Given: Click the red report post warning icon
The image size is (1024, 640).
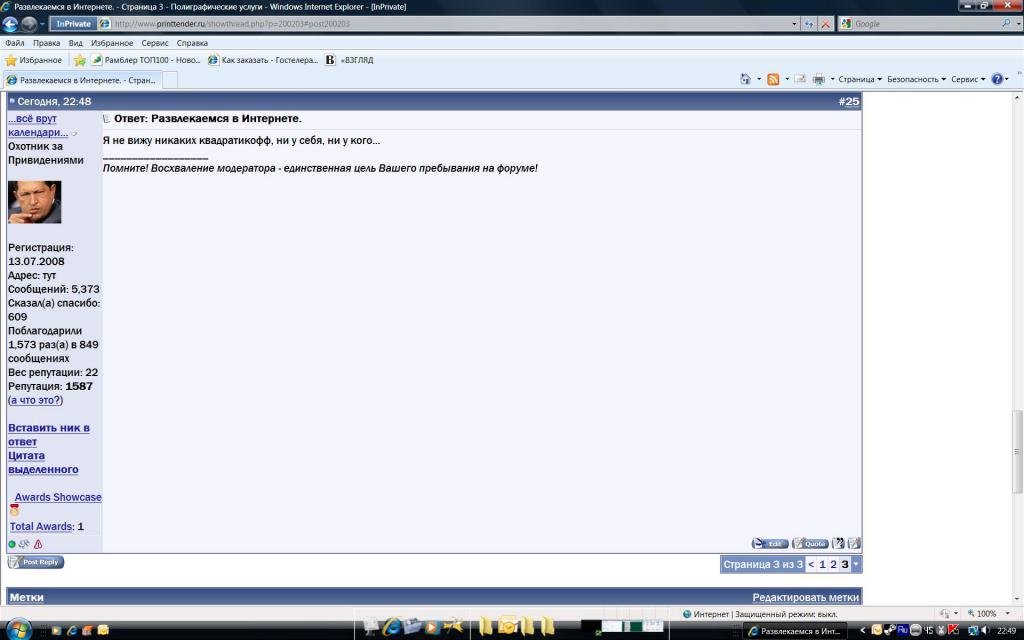Looking at the screenshot, I should (38, 544).
